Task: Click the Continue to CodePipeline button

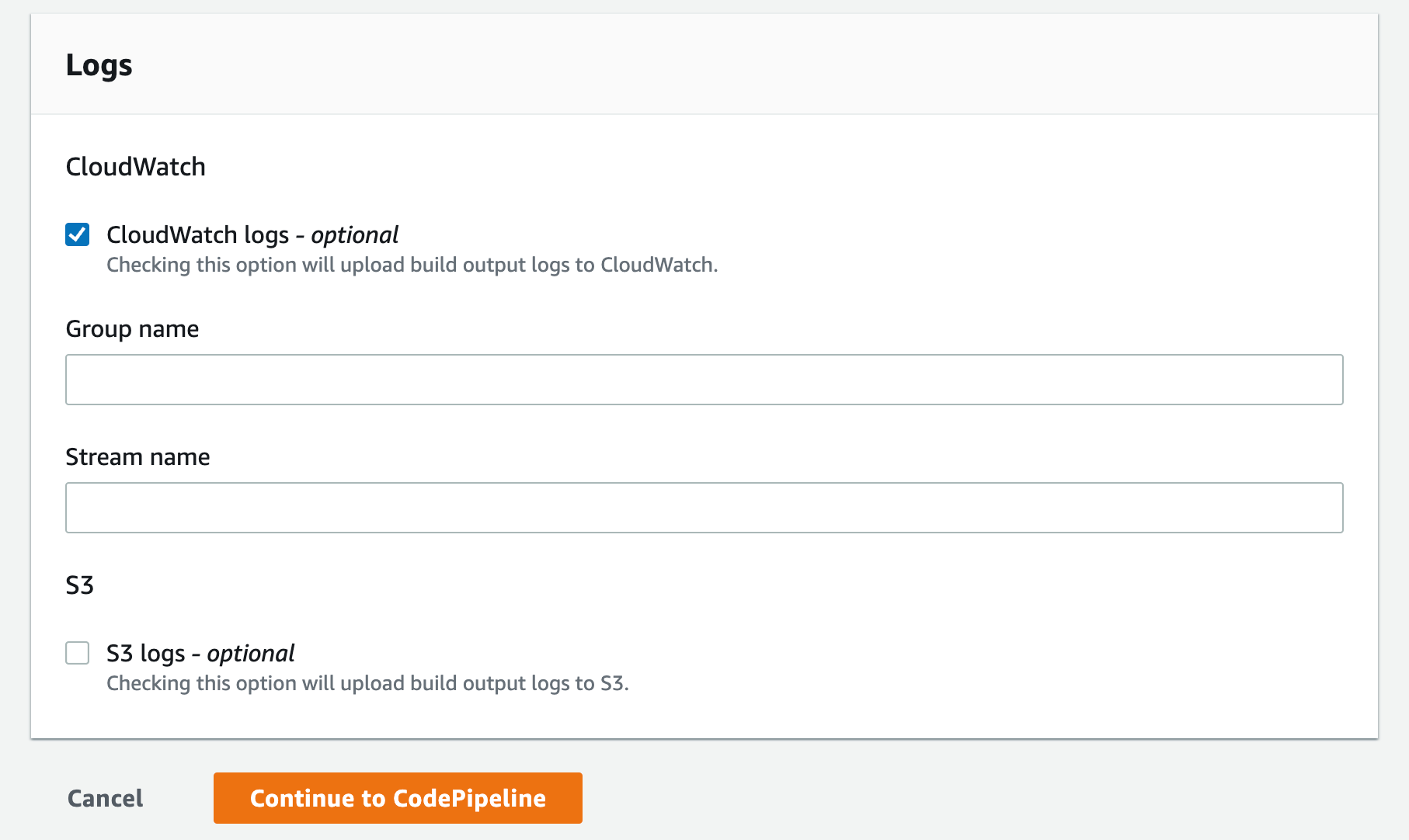Action: point(398,797)
